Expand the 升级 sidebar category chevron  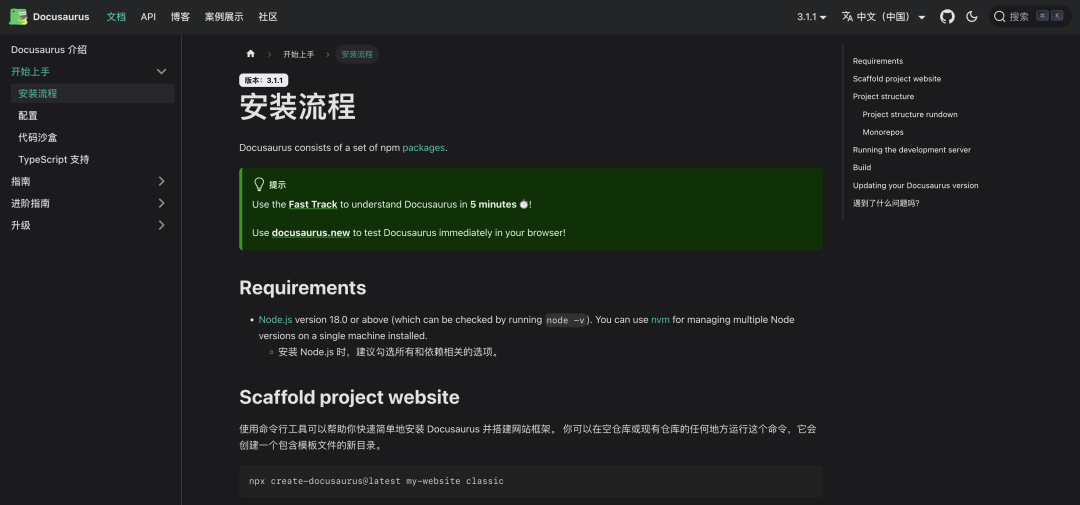(161, 225)
